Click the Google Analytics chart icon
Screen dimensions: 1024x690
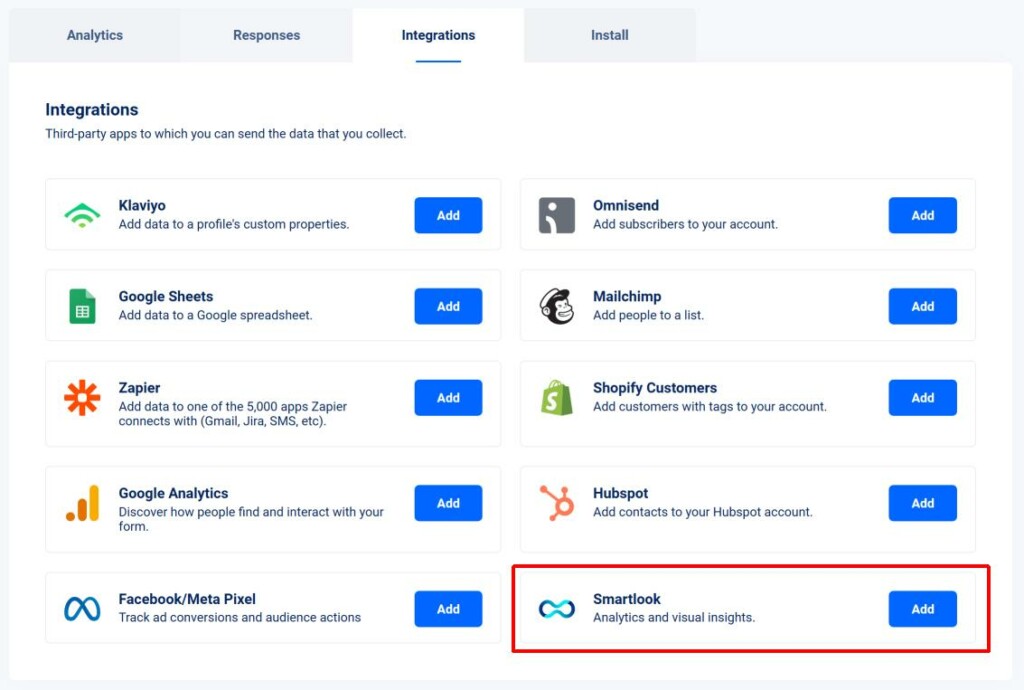click(82, 503)
